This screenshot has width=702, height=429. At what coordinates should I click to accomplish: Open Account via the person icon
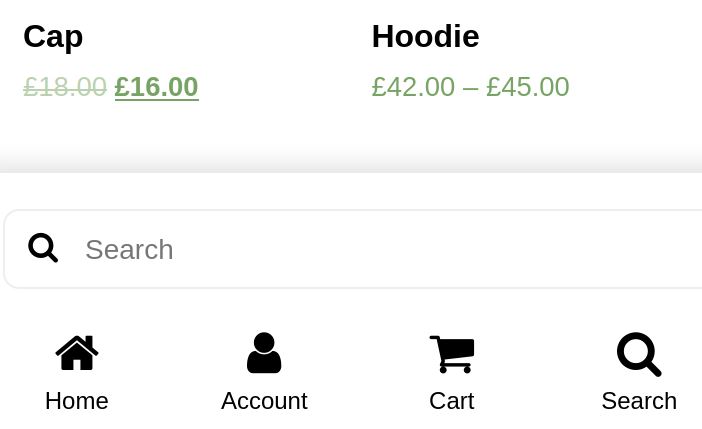point(264,353)
